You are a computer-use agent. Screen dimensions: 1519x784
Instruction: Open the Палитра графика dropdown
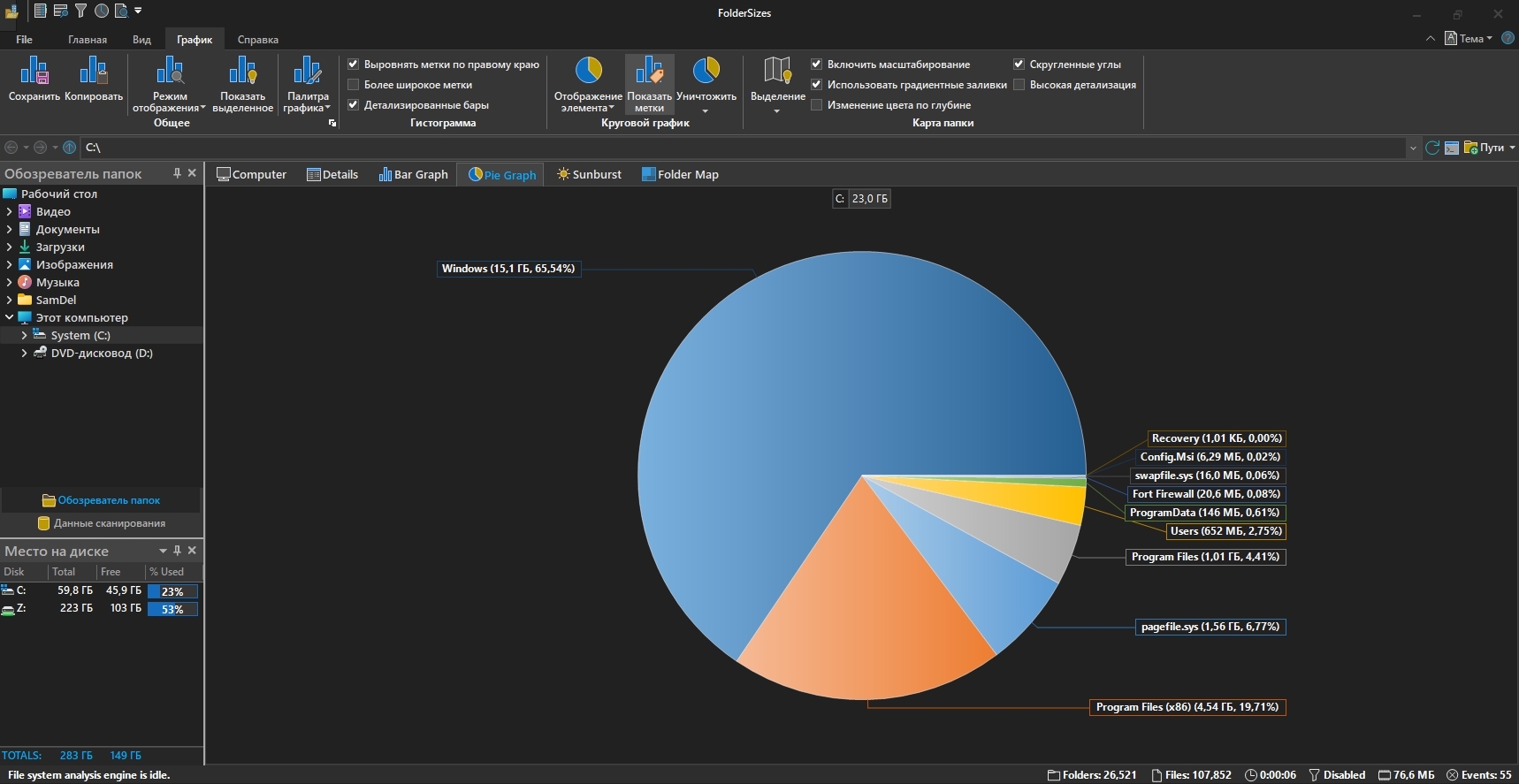307,85
